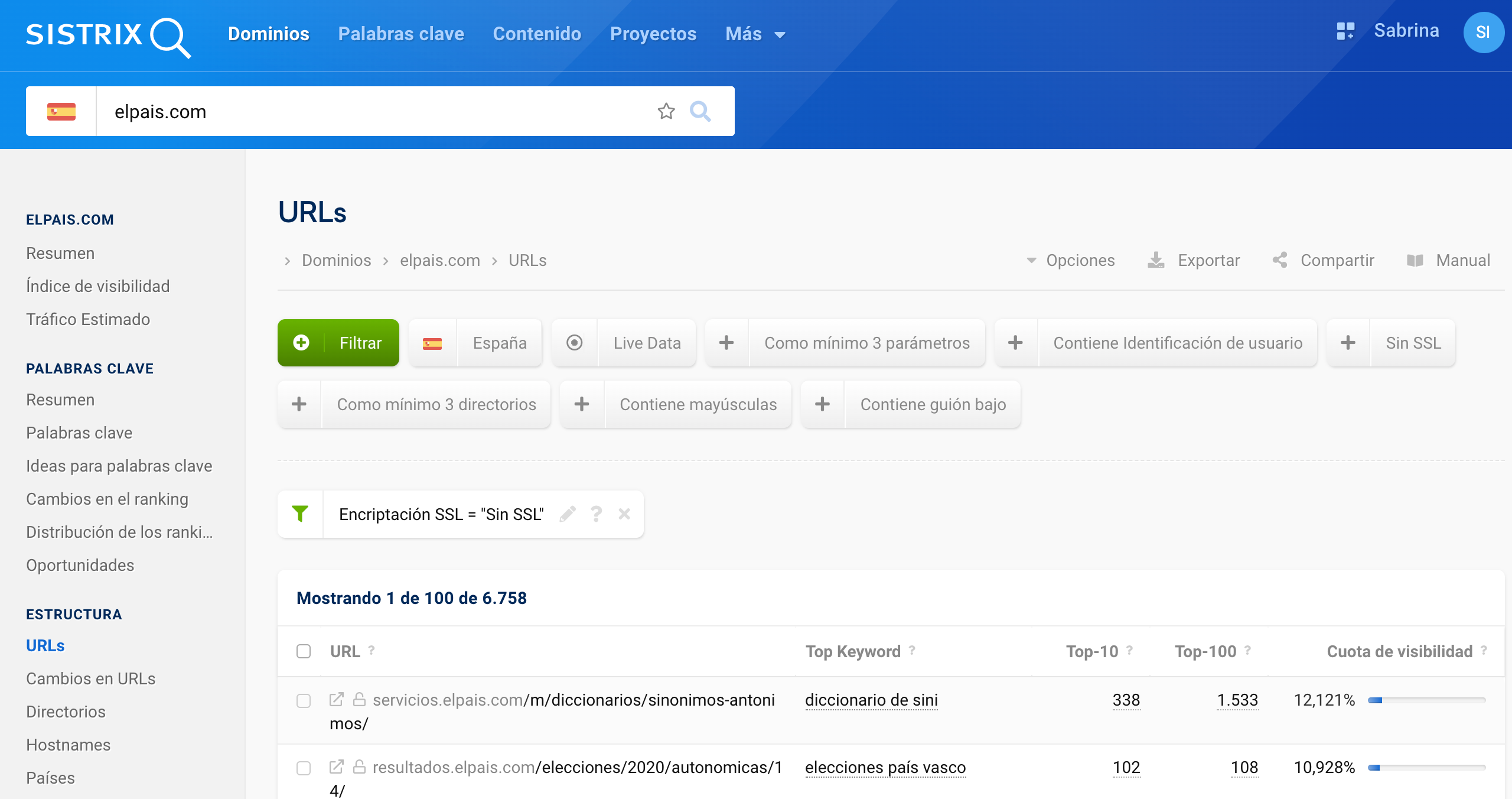Viewport: 1512px width, 799px height.
Task: Open the apps grid icon next to Sabrina
Action: (1345, 31)
